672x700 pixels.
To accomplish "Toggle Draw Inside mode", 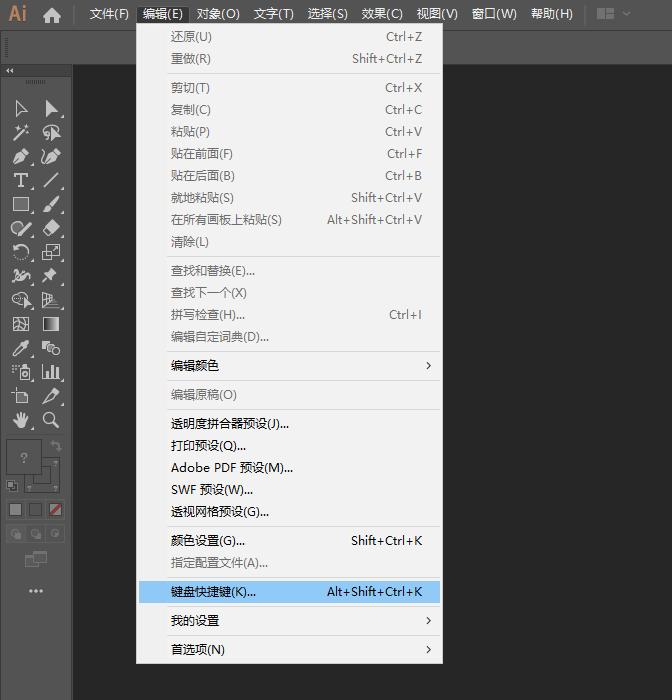I will [x=55, y=534].
